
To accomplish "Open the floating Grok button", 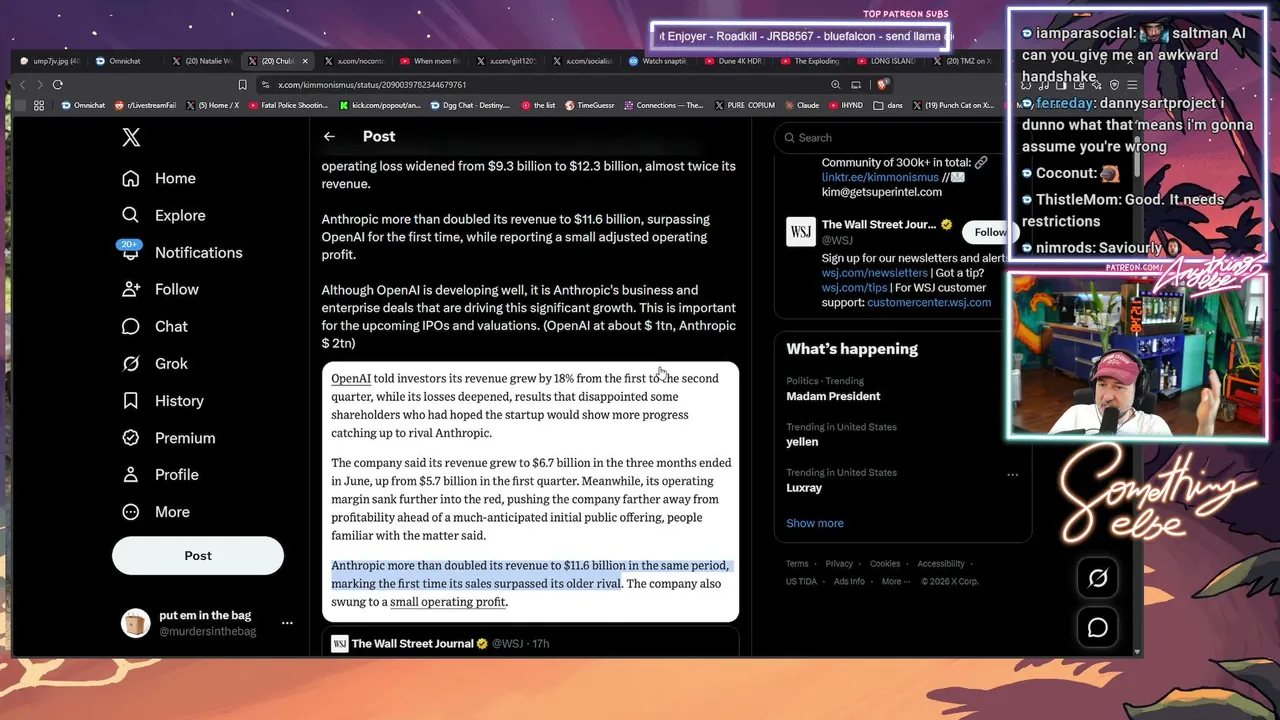I will click(x=1098, y=578).
